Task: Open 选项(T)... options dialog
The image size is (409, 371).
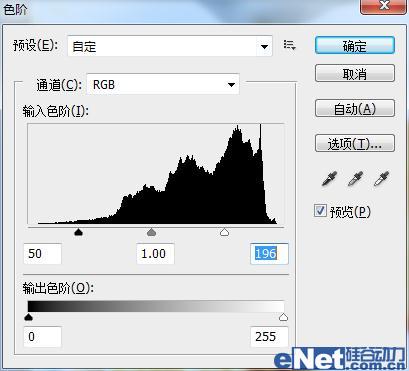Action: [355, 143]
